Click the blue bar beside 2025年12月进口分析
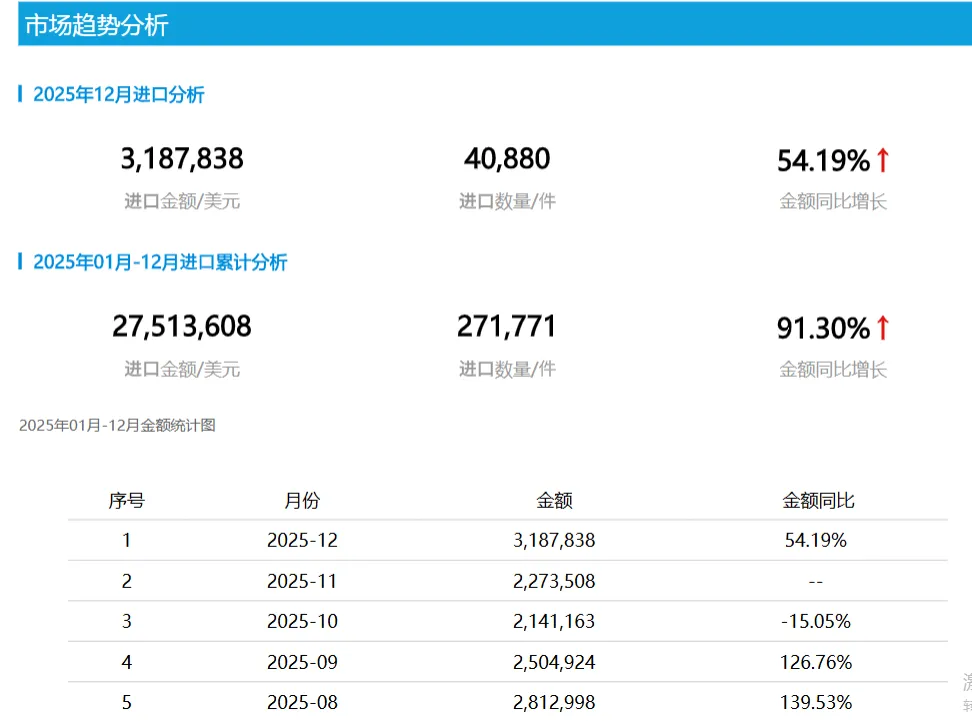The height and width of the screenshot is (721, 972). pos(20,94)
